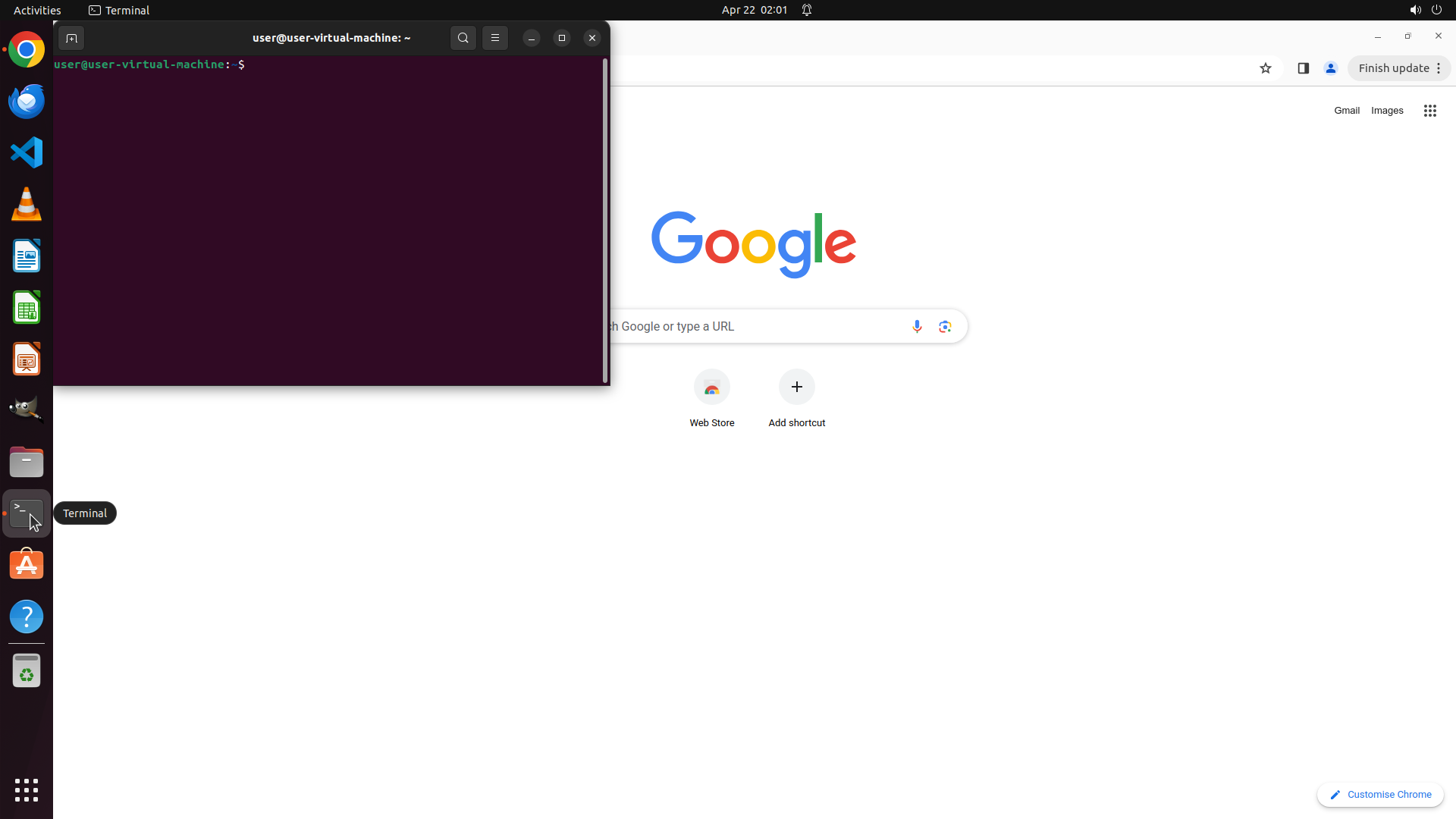Open the Google apps grid

point(1429,111)
